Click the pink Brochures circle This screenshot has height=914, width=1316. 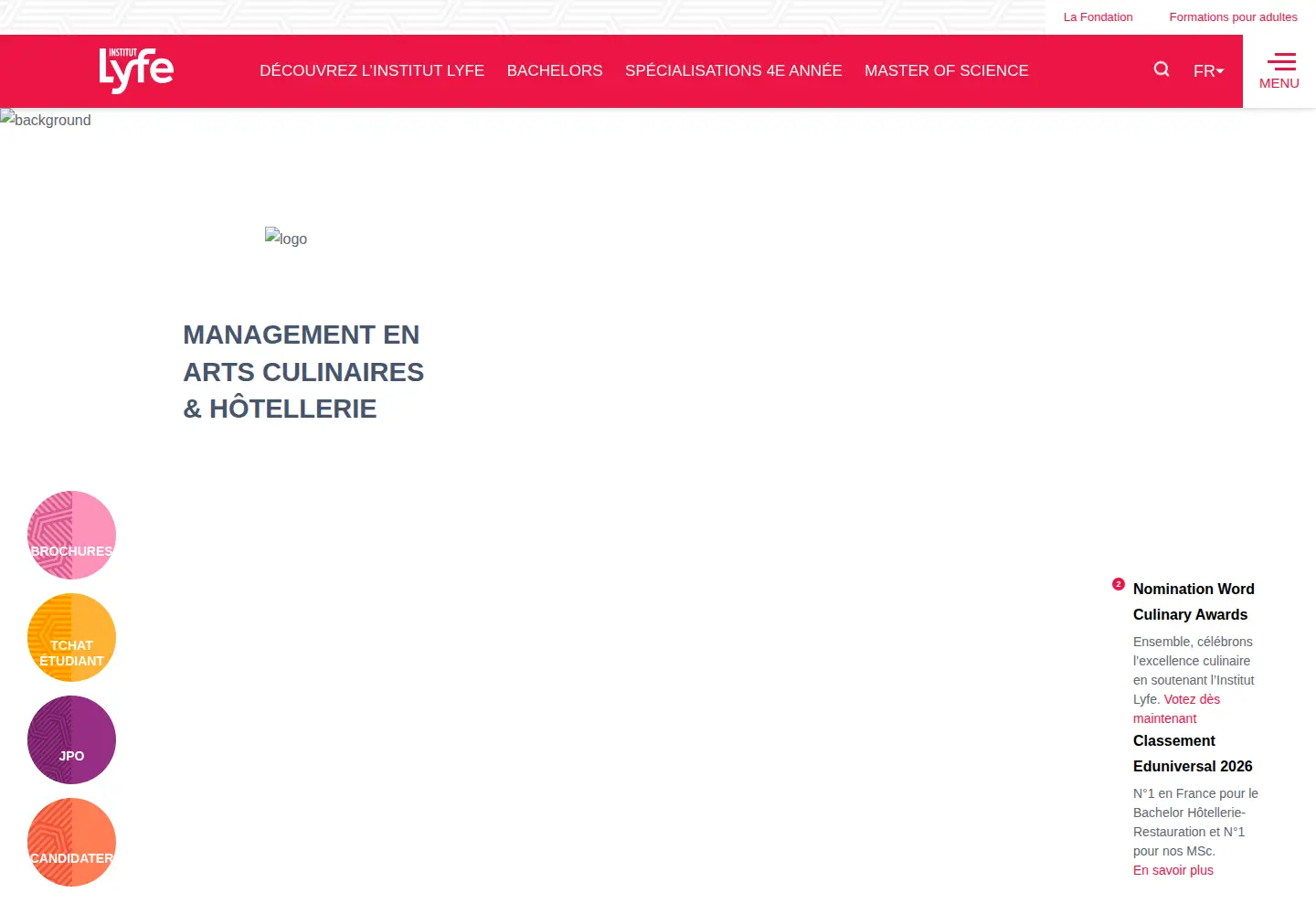(x=71, y=535)
